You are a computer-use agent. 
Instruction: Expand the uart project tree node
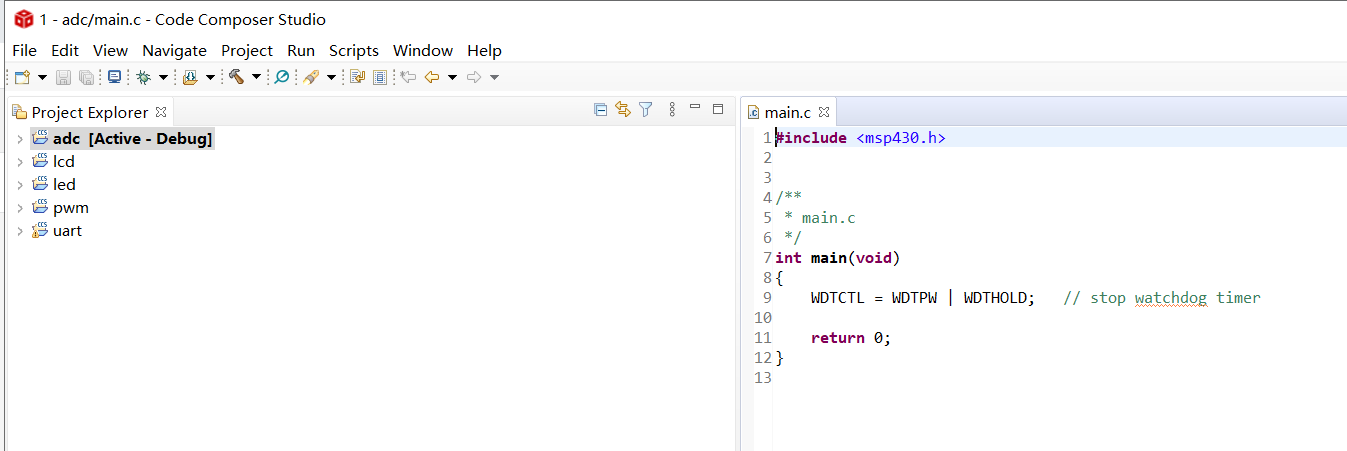point(19,231)
